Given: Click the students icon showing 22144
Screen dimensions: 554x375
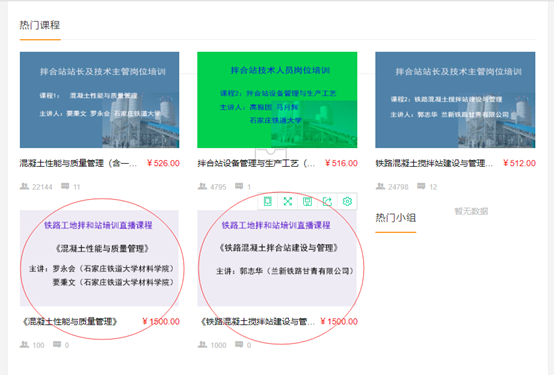Looking at the screenshot, I should (24, 186).
